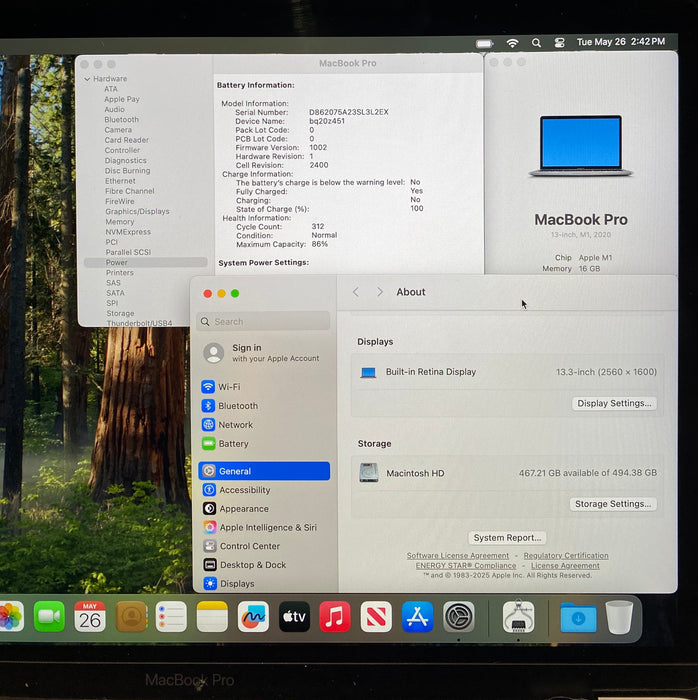Open Control Center in Settings sidebar
Viewport: 698px width, 700px height.
(x=264, y=546)
